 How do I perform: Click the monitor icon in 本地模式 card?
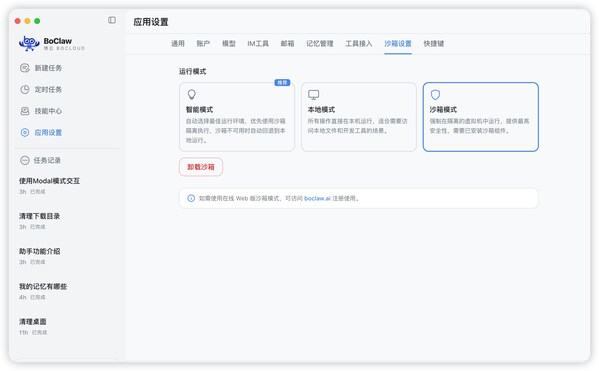[x=314, y=94]
